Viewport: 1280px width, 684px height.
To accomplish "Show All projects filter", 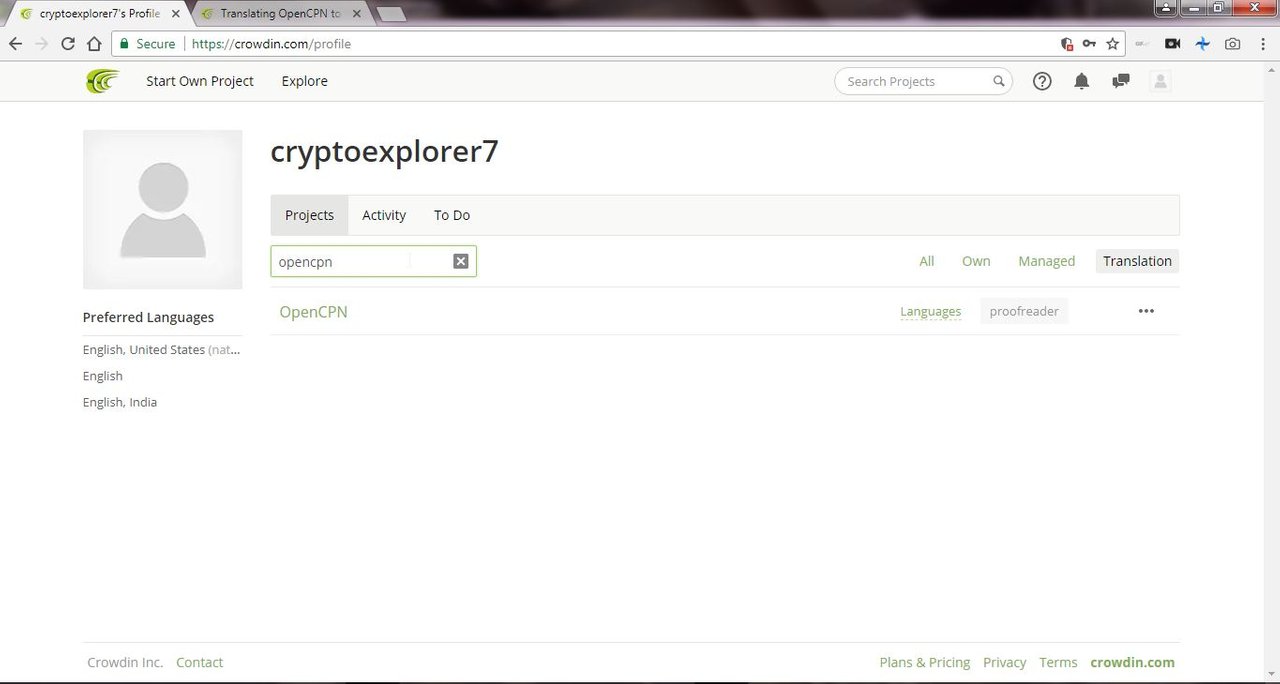I will coord(926,261).
